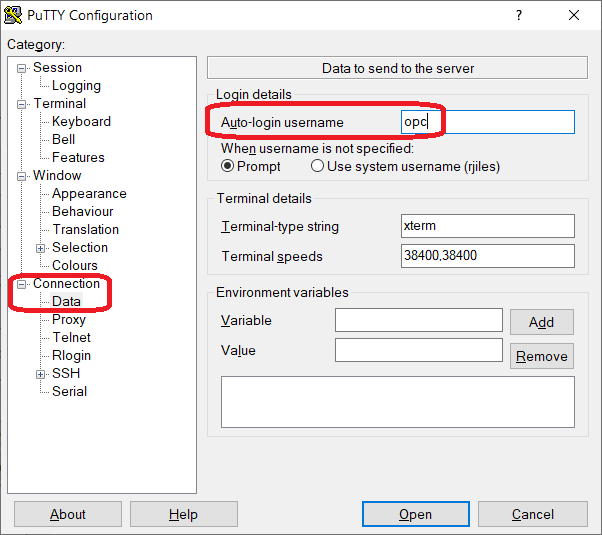Select the Terminal category
Screen dimensions: 602x535
click(60, 103)
